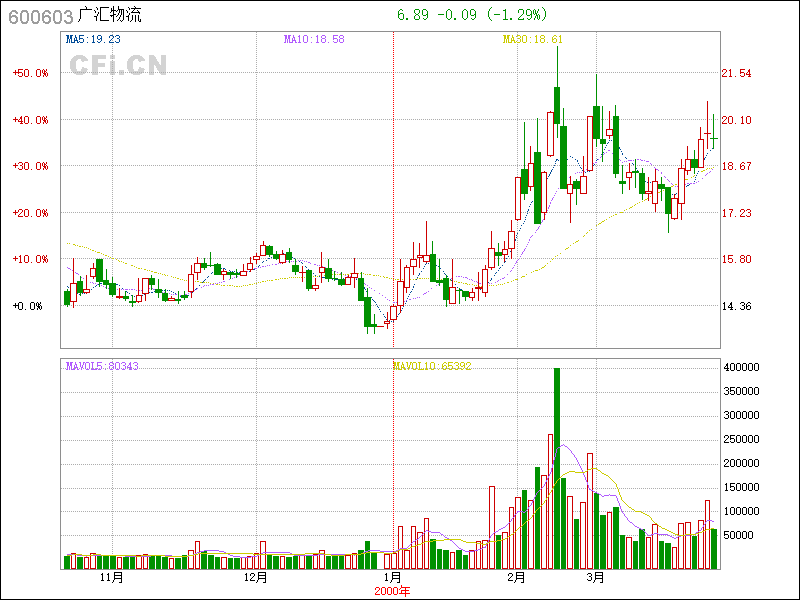This screenshot has width=800, height=600.
Task: Click the CFi.CN watermark logo
Action: (x=118, y=65)
